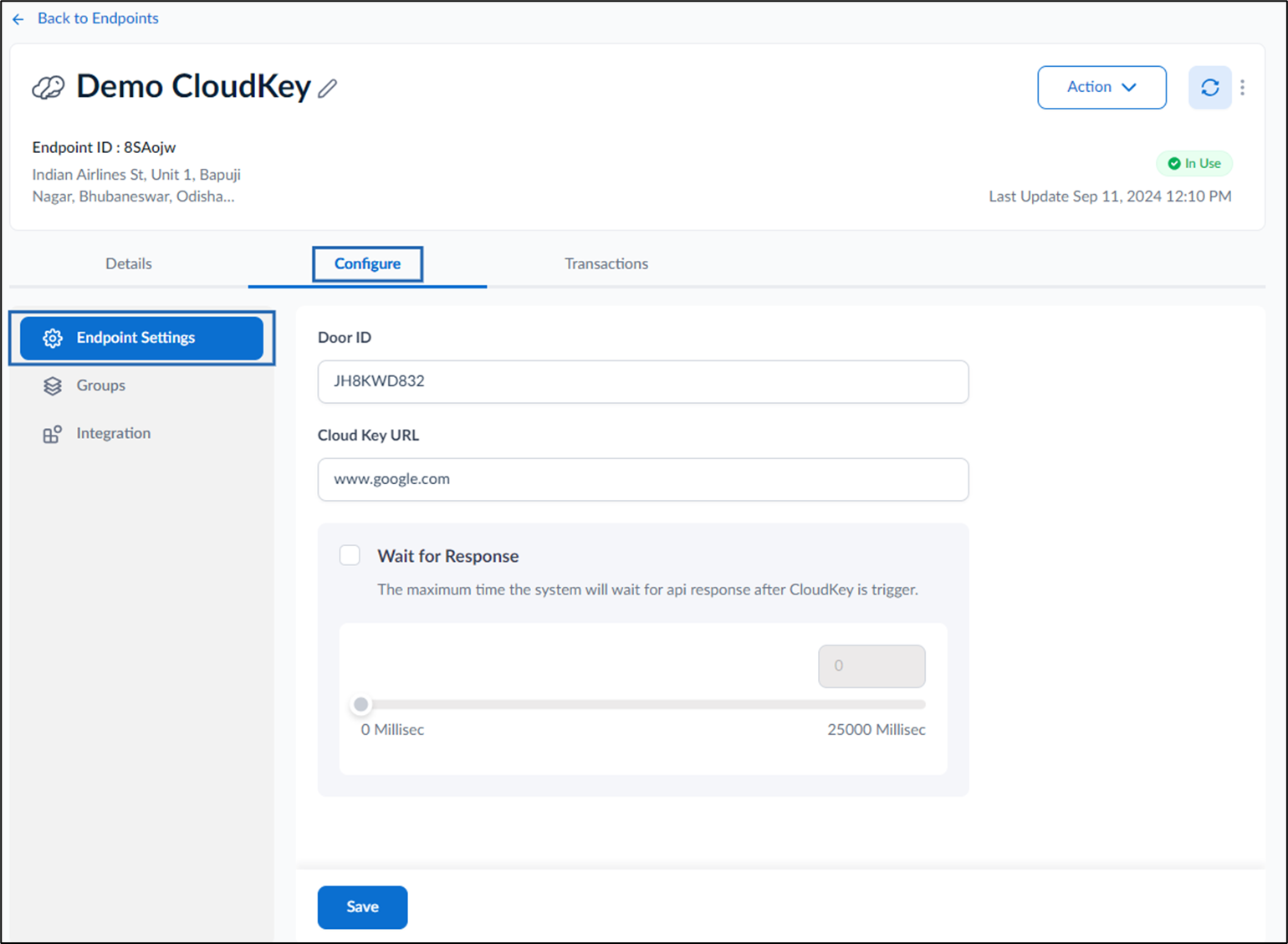Click the Wait for Response label

coord(448,556)
